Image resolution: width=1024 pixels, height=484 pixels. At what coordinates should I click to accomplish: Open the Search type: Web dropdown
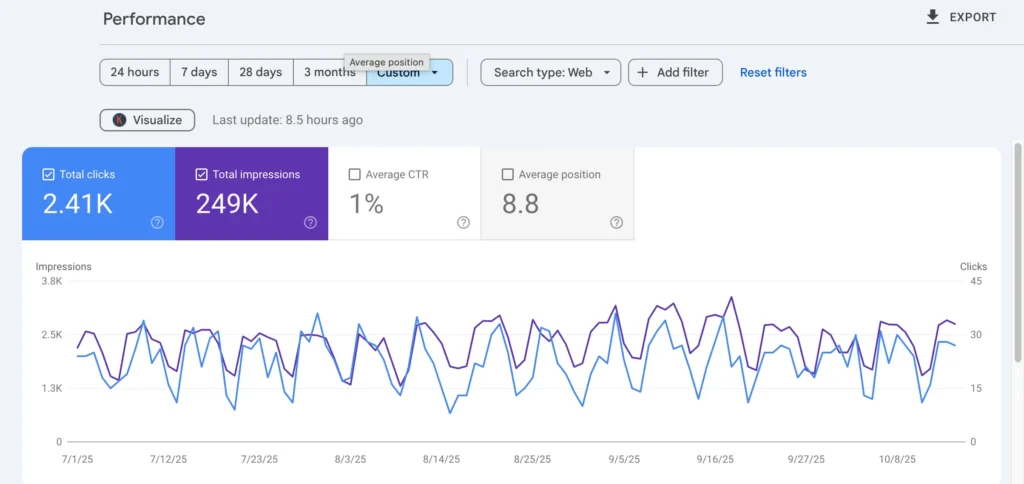click(x=550, y=73)
